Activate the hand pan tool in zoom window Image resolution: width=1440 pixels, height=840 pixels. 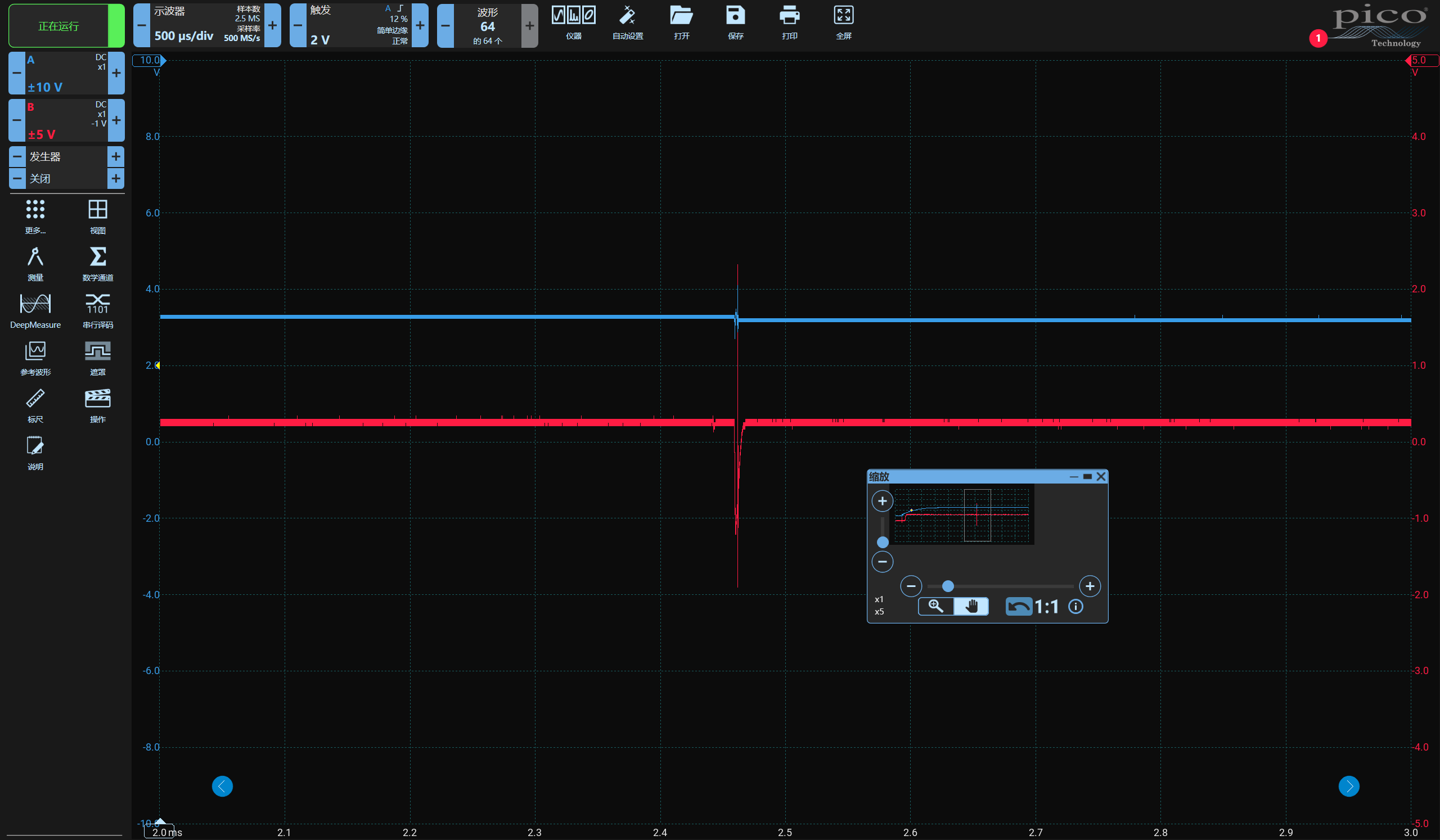pyautogui.click(x=971, y=607)
